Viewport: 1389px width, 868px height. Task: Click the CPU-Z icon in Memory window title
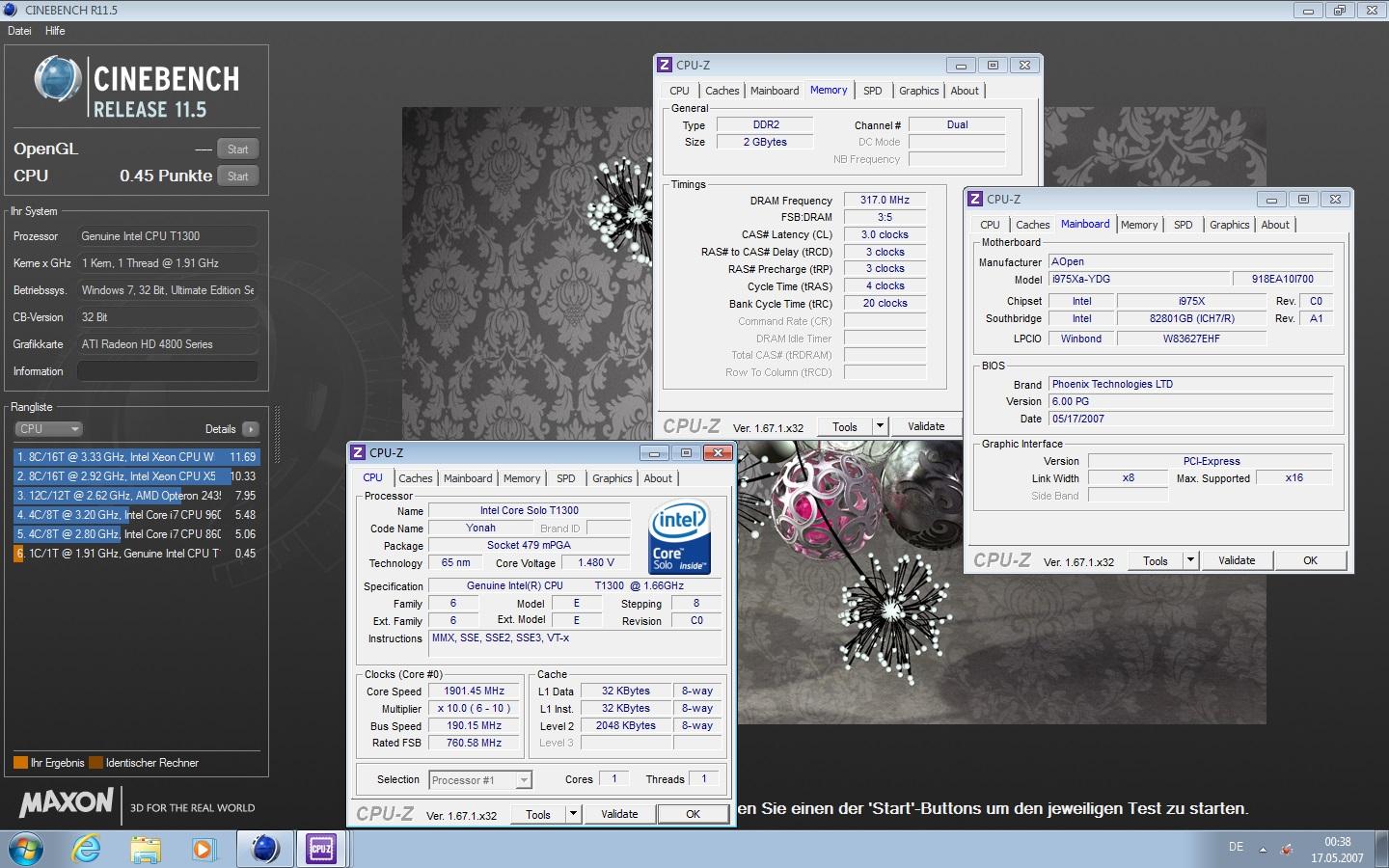(665, 65)
